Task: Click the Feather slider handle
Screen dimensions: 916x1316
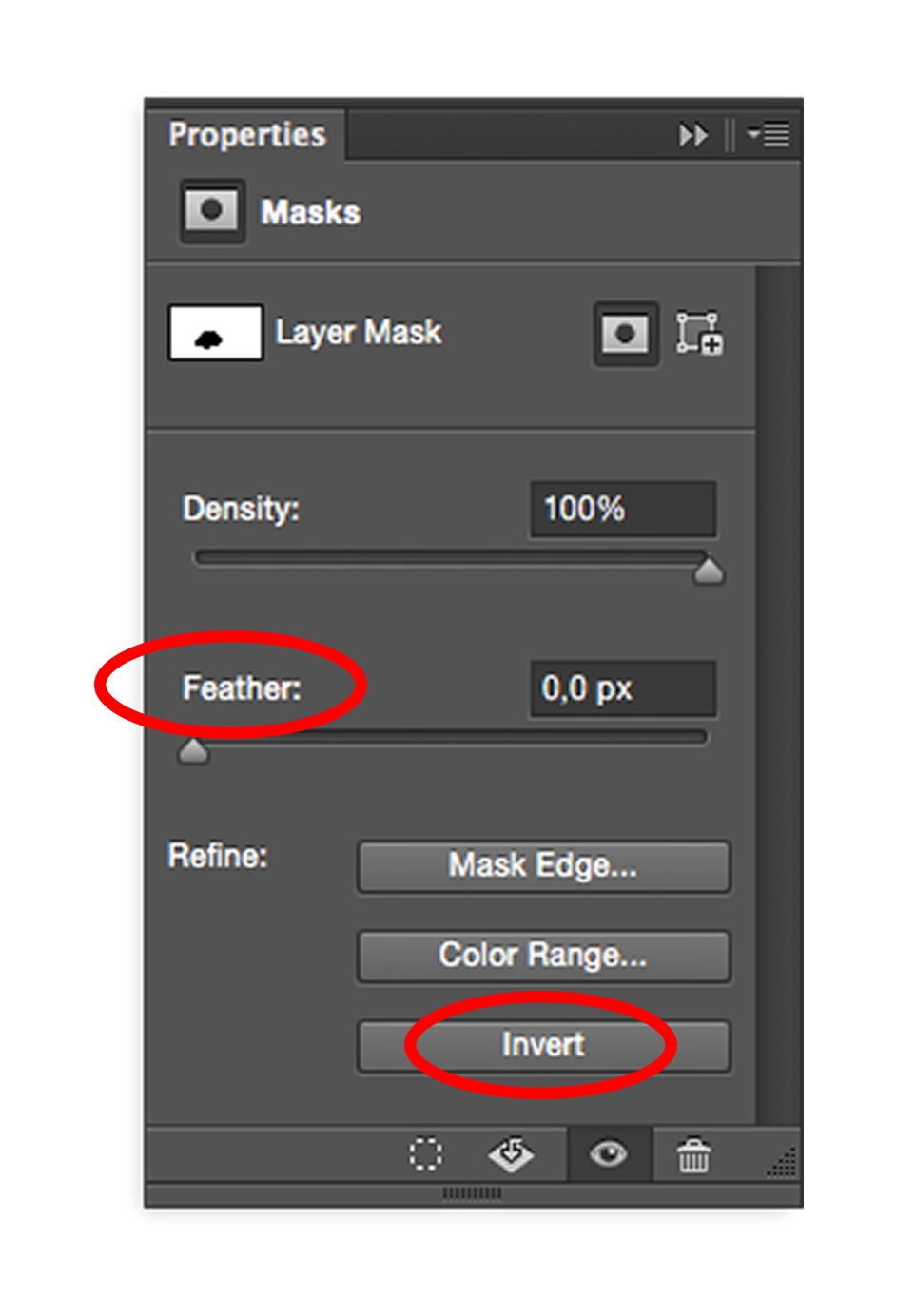Action: (193, 751)
